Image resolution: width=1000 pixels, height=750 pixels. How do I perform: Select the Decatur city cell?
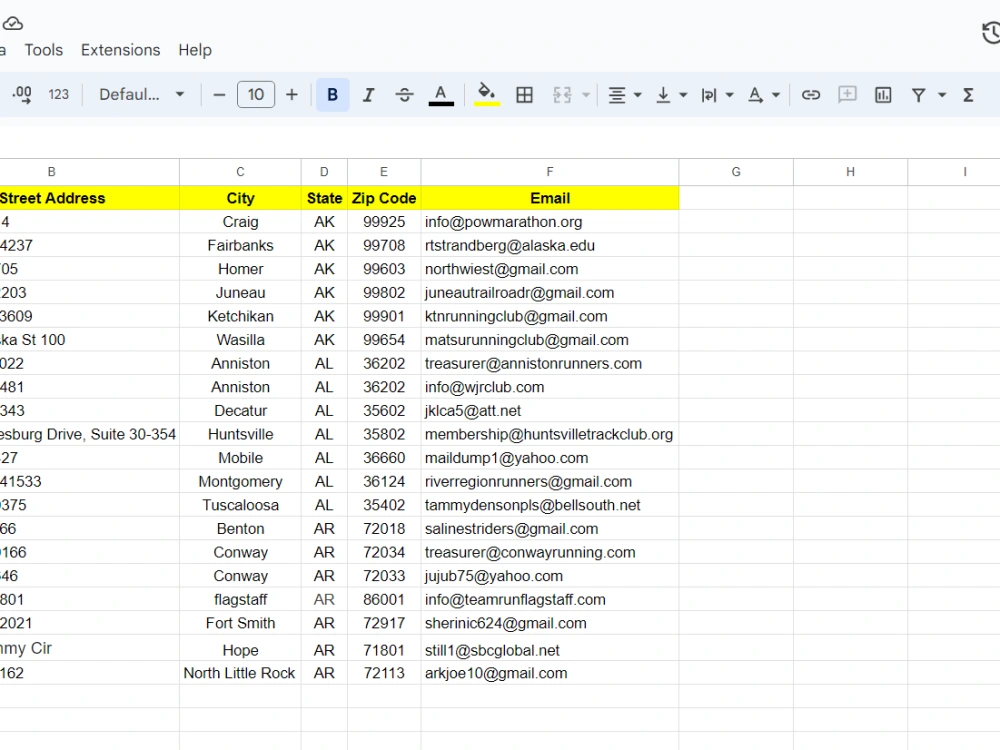pyautogui.click(x=240, y=410)
